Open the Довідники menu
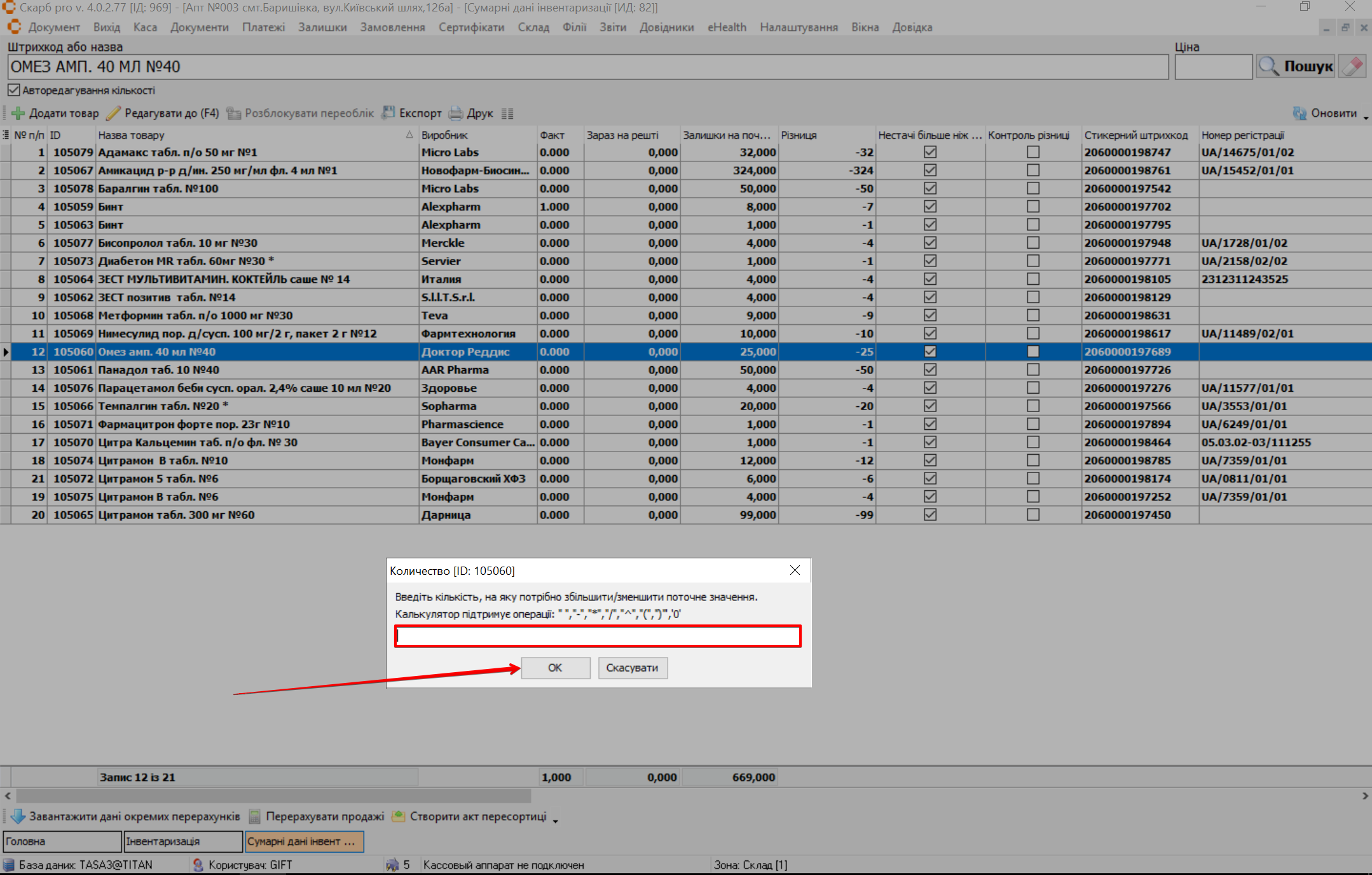Viewport: 1372px width, 875px height. click(666, 27)
